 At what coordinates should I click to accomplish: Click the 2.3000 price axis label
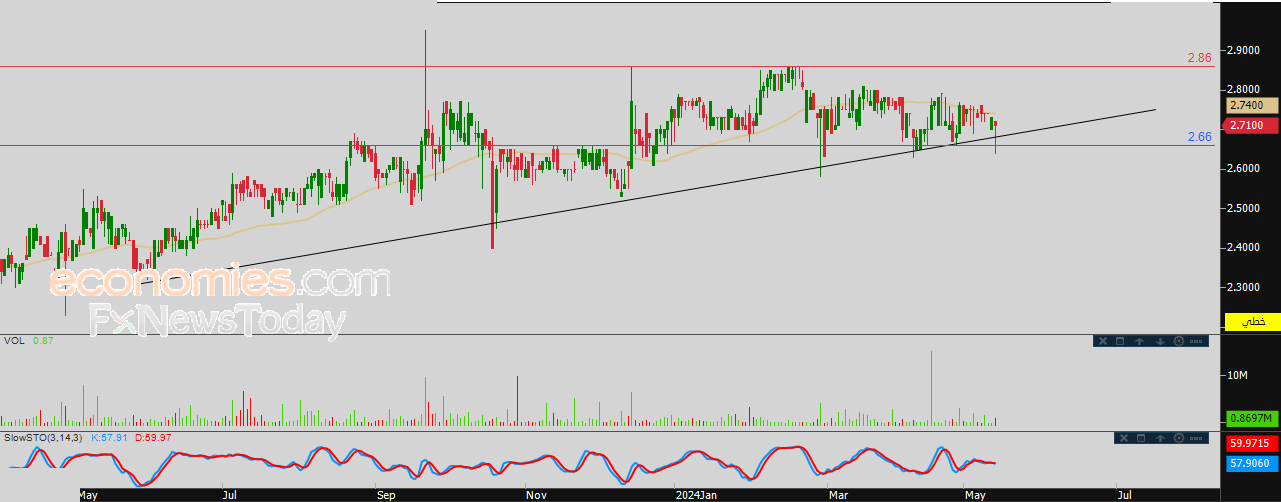pyautogui.click(x=1245, y=287)
